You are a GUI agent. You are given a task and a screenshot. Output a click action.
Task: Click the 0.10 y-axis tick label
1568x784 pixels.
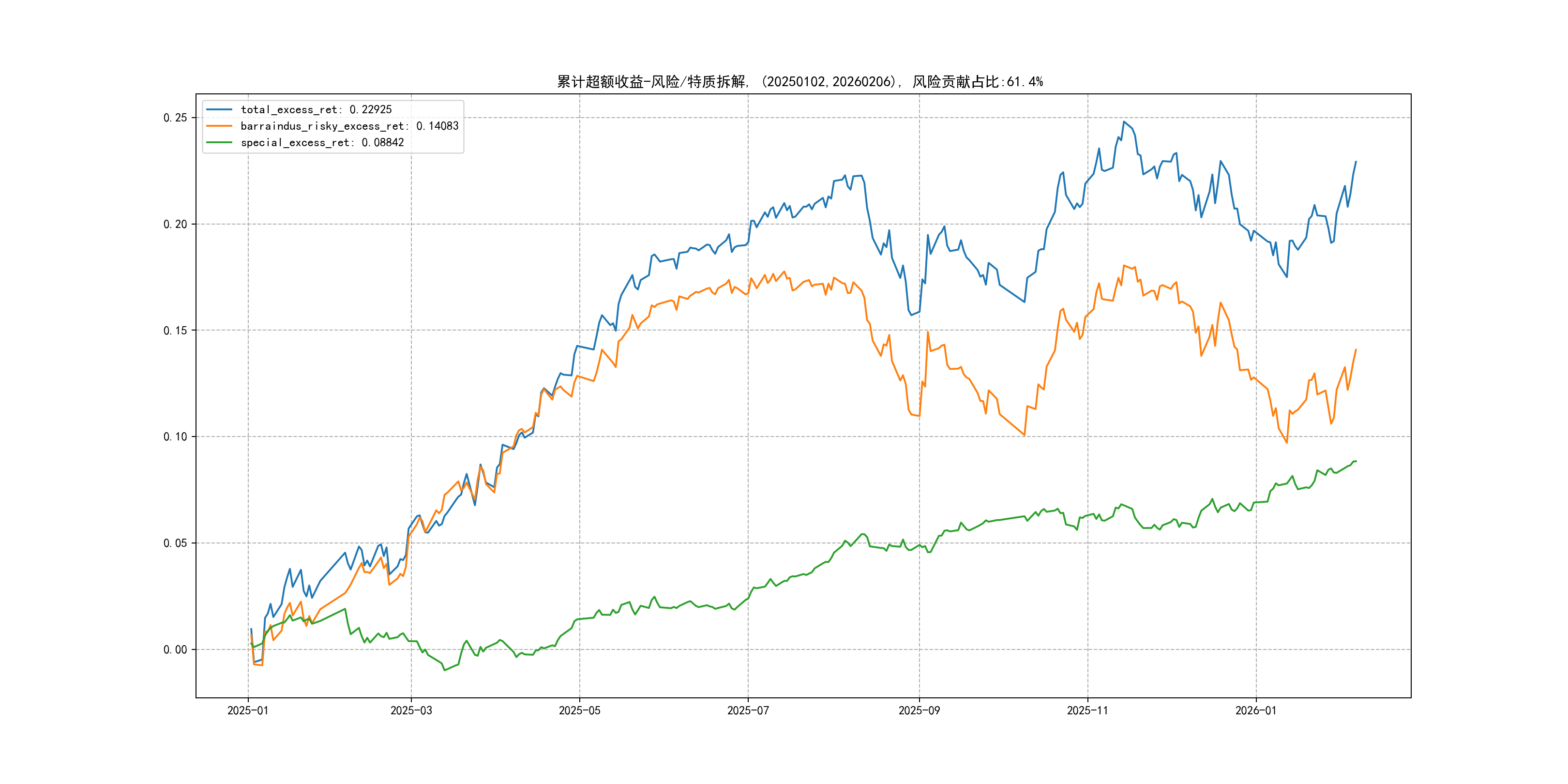click(175, 437)
